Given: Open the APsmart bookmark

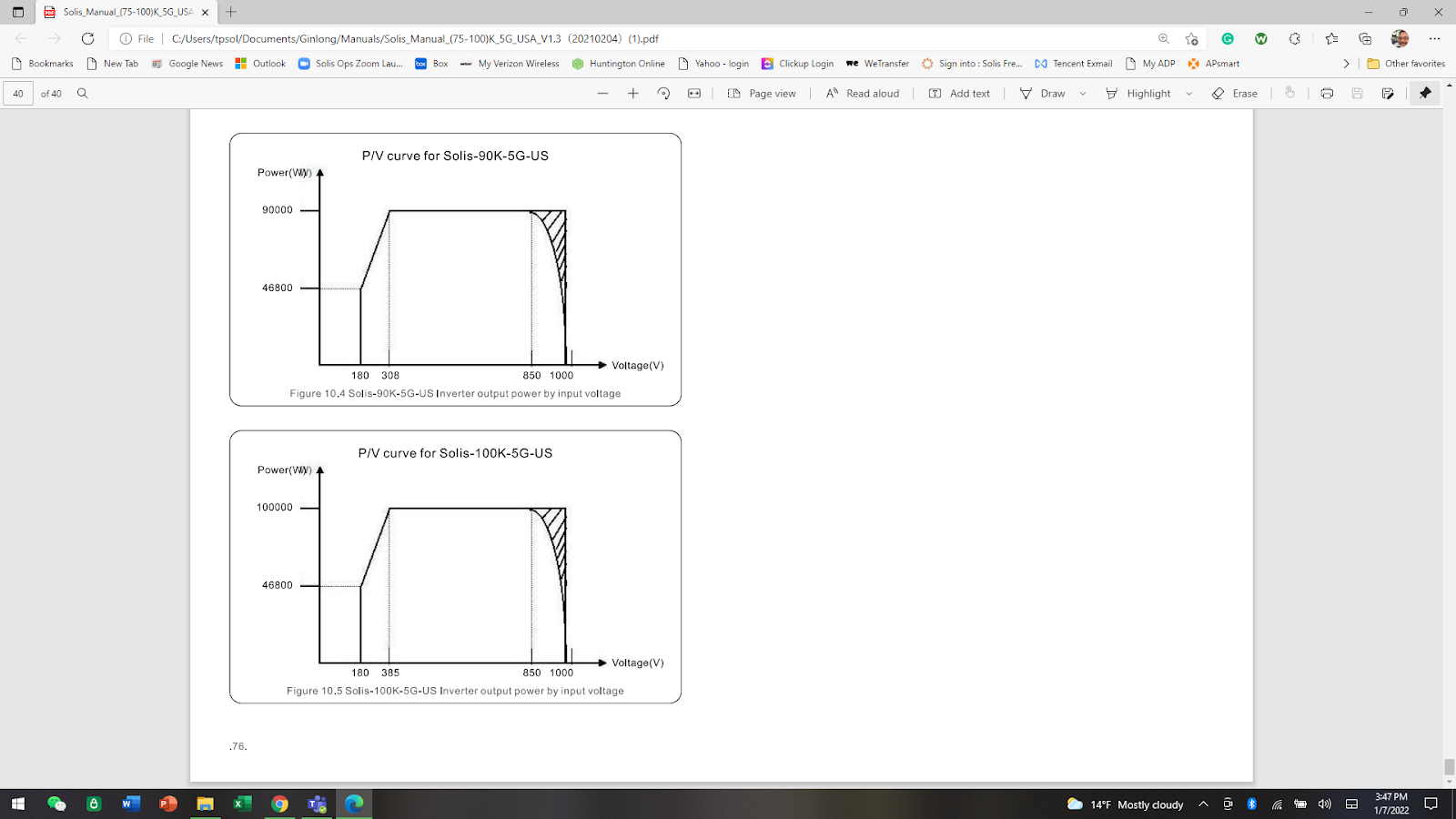Looking at the screenshot, I should coord(1214,64).
